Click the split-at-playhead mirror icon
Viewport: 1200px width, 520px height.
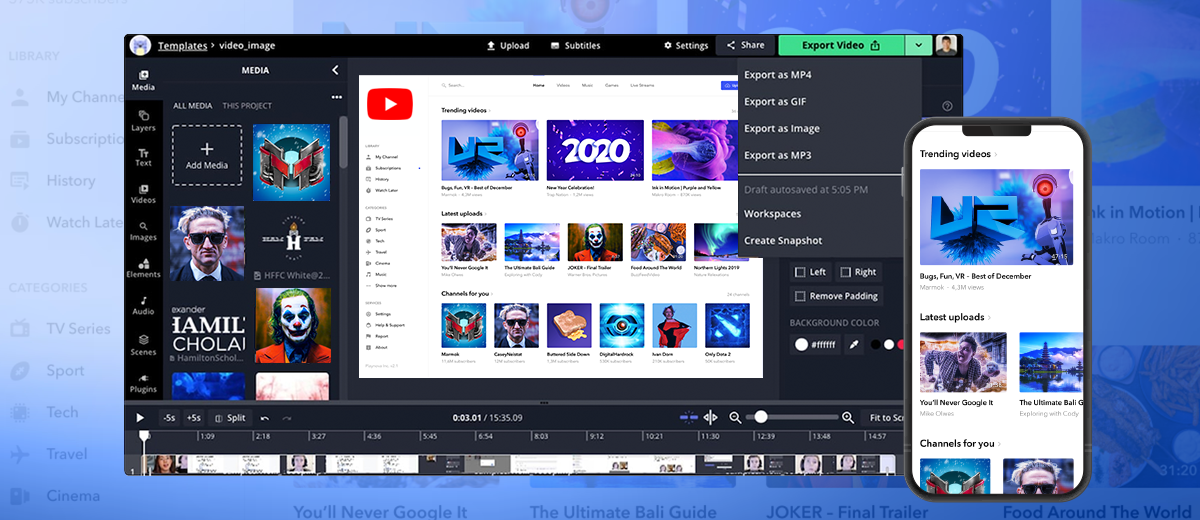pos(710,417)
